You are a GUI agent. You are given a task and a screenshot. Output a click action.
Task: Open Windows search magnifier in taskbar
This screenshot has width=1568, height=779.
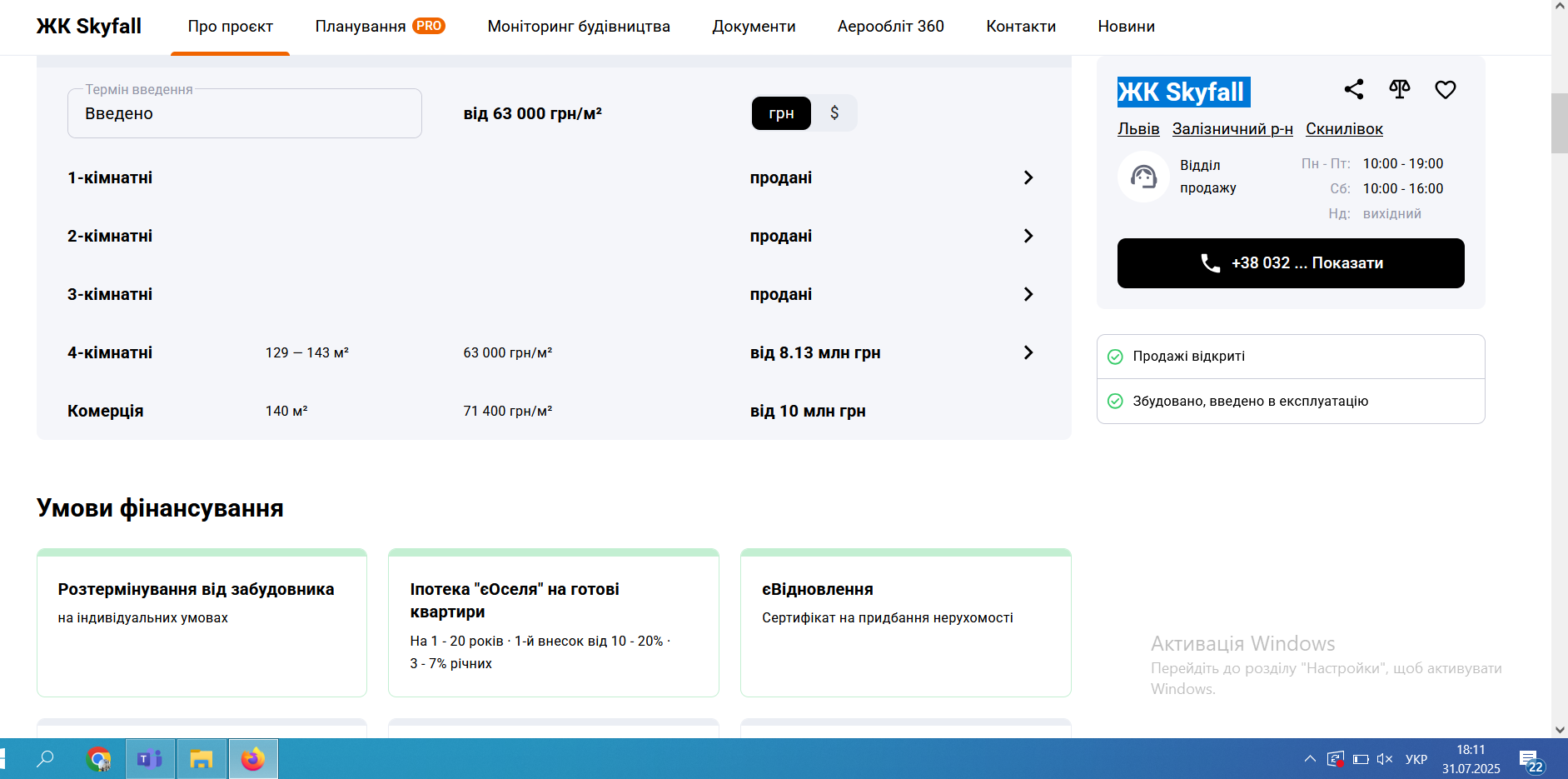(45, 759)
